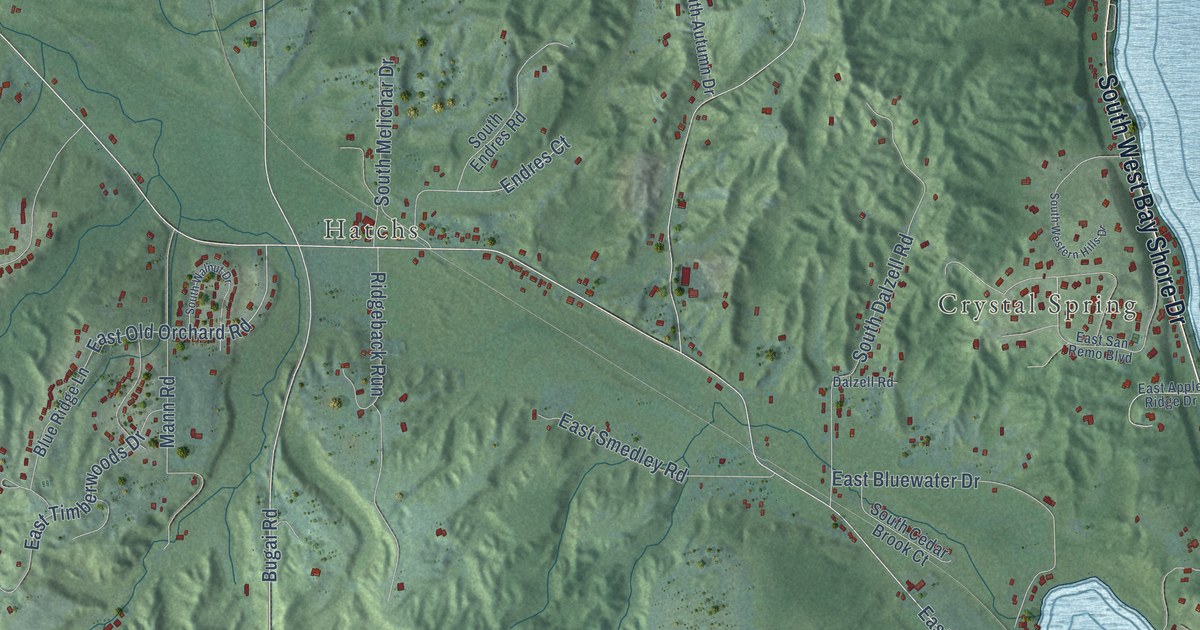Select the East Bluewater Dr label
The width and height of the screenshot is (1200, 630).
tap(905, 481)
